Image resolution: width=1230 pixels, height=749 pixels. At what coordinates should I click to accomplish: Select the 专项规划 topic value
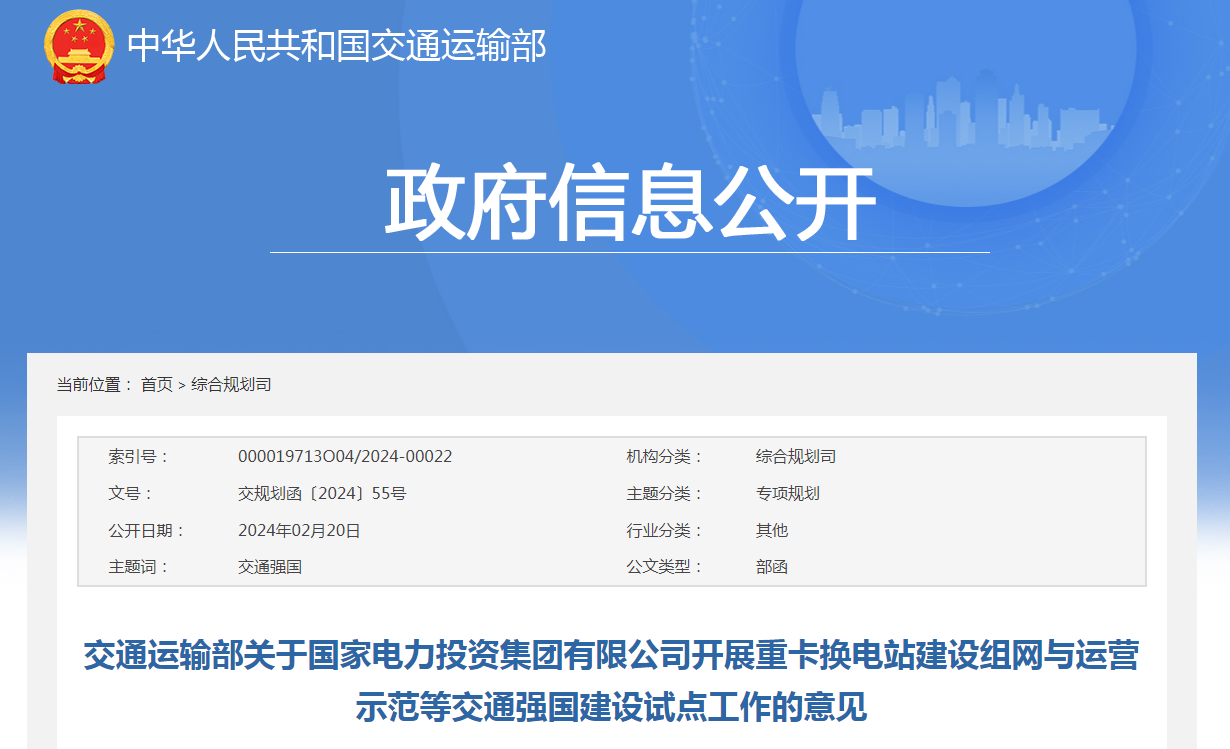788,493
